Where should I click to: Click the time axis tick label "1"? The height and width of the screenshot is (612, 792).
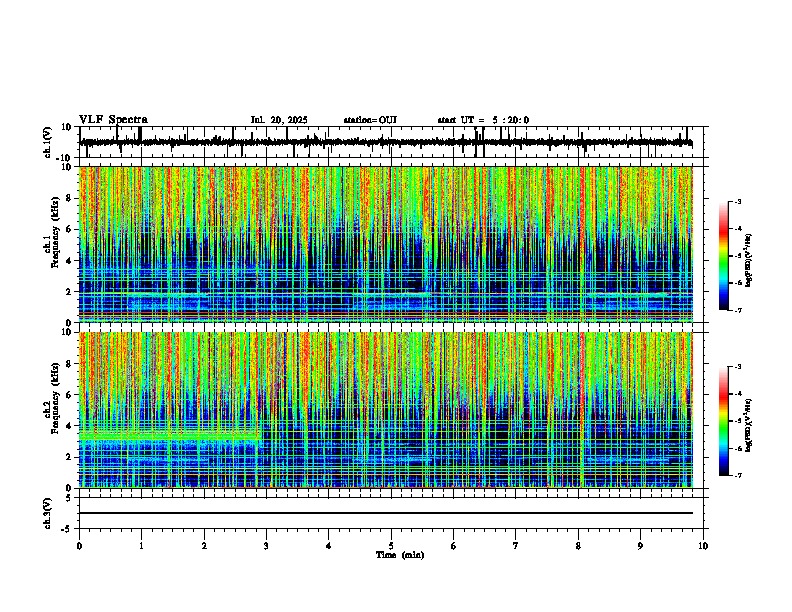141,546
